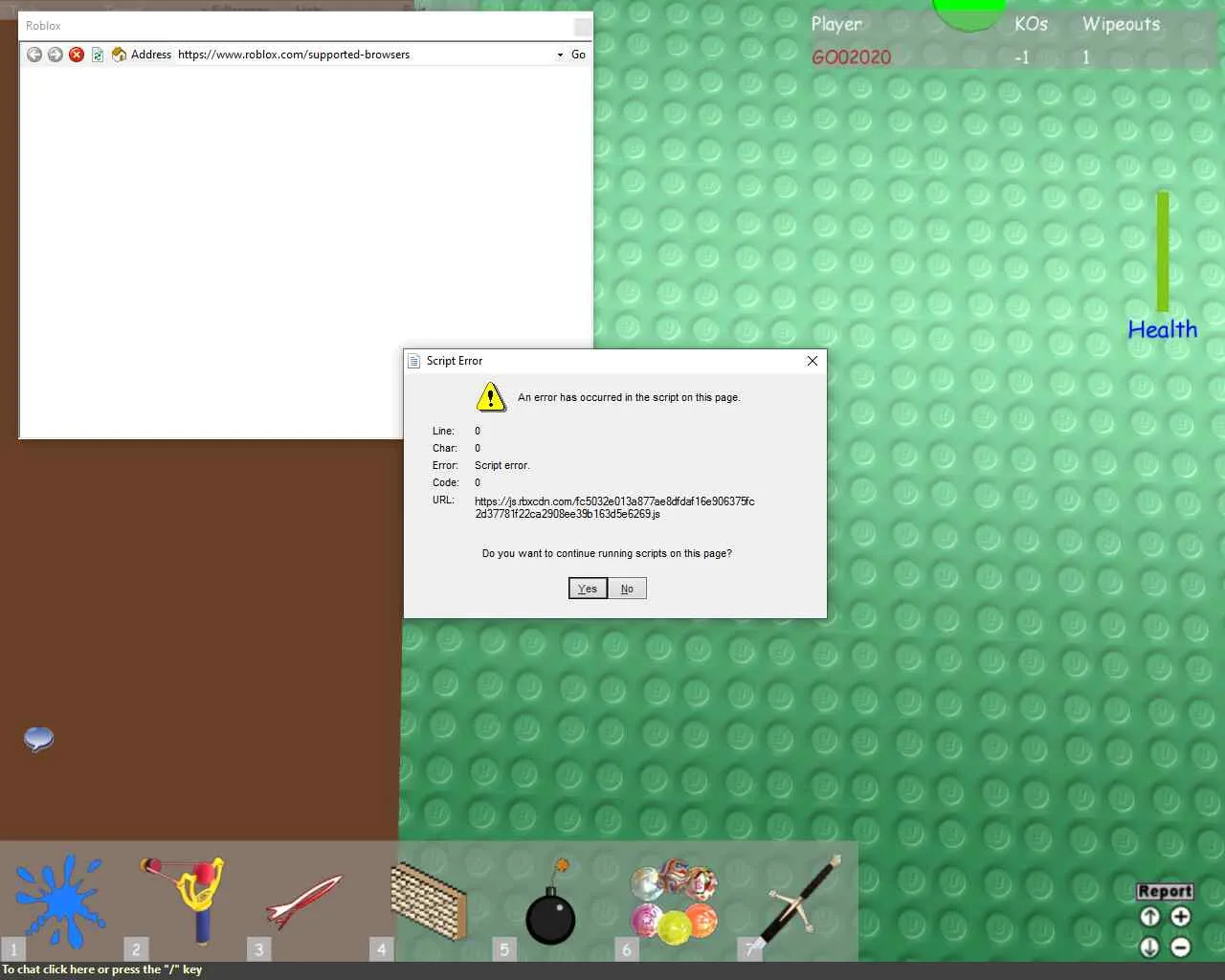Click the green Health bar
Image resolution: width=1225 pixels, height=980 pixels.
point(1163,252)
